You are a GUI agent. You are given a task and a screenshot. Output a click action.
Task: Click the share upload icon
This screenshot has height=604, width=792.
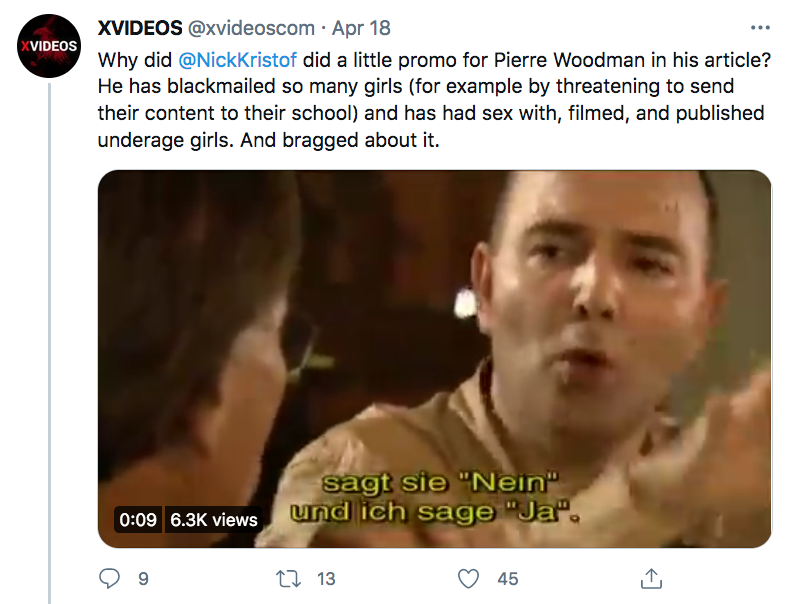[651, 579]
